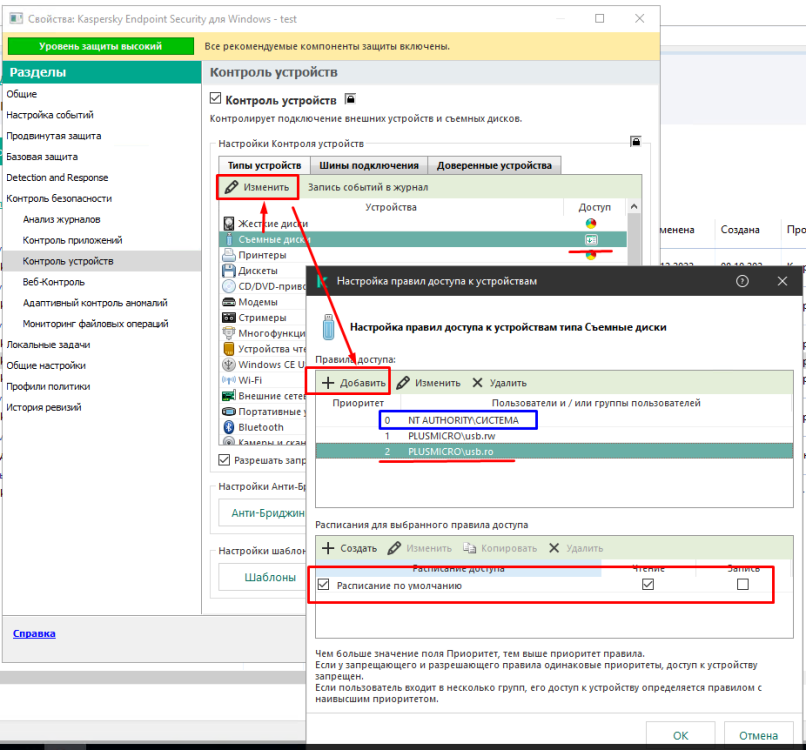Click Создать to create a new schedule

(350, 548)
